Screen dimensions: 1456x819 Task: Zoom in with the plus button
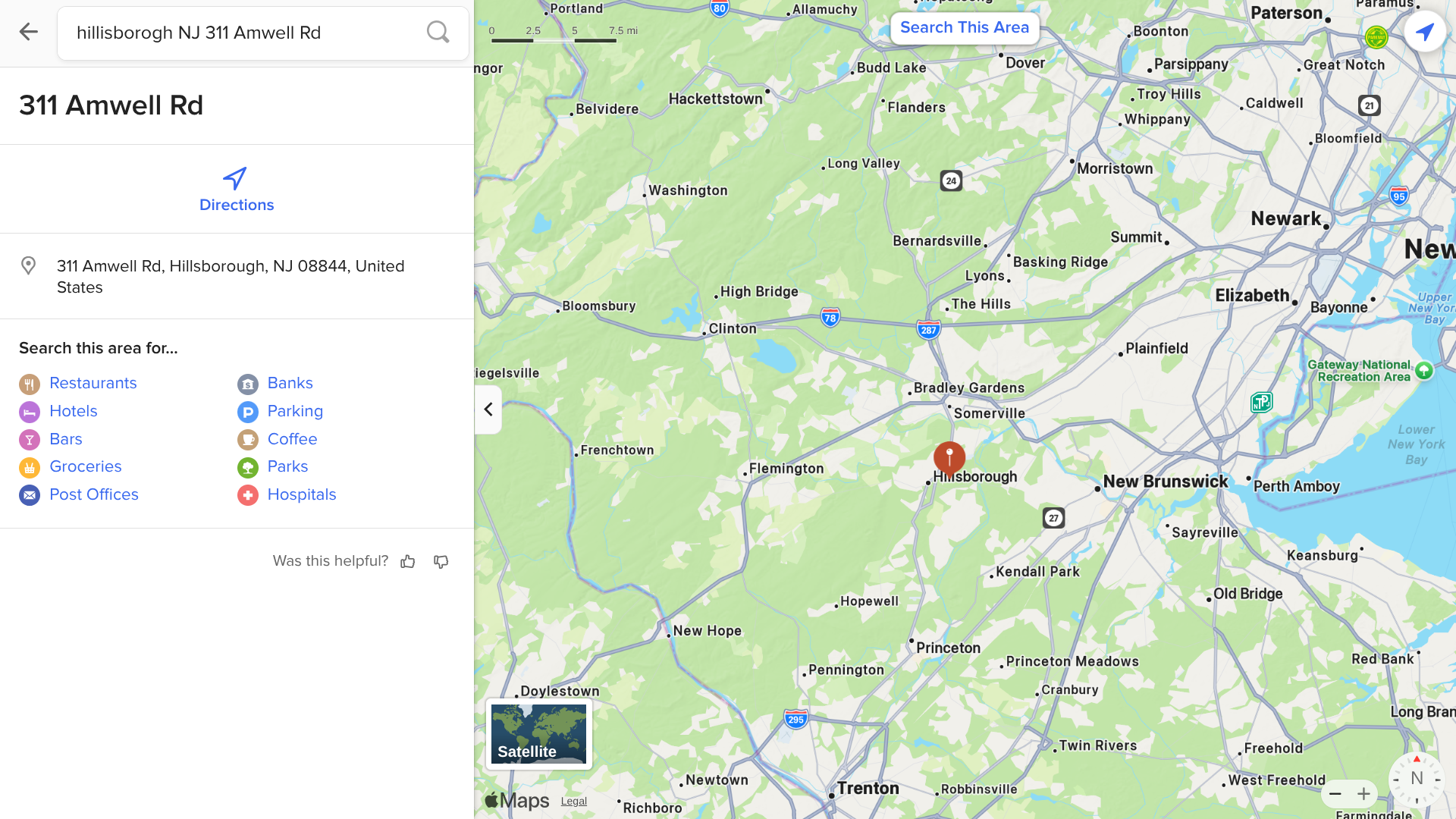[1363, 794]
